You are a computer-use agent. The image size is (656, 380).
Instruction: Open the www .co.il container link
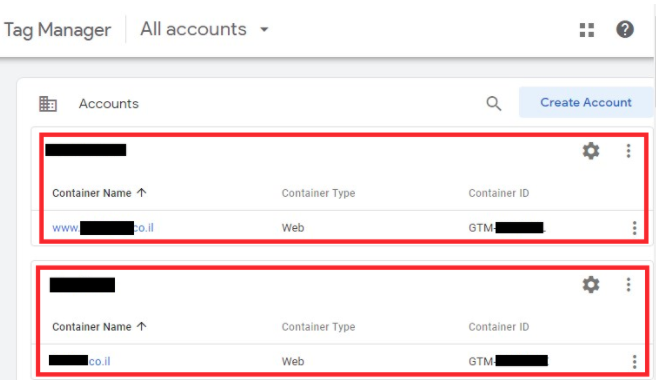[103, 228]
